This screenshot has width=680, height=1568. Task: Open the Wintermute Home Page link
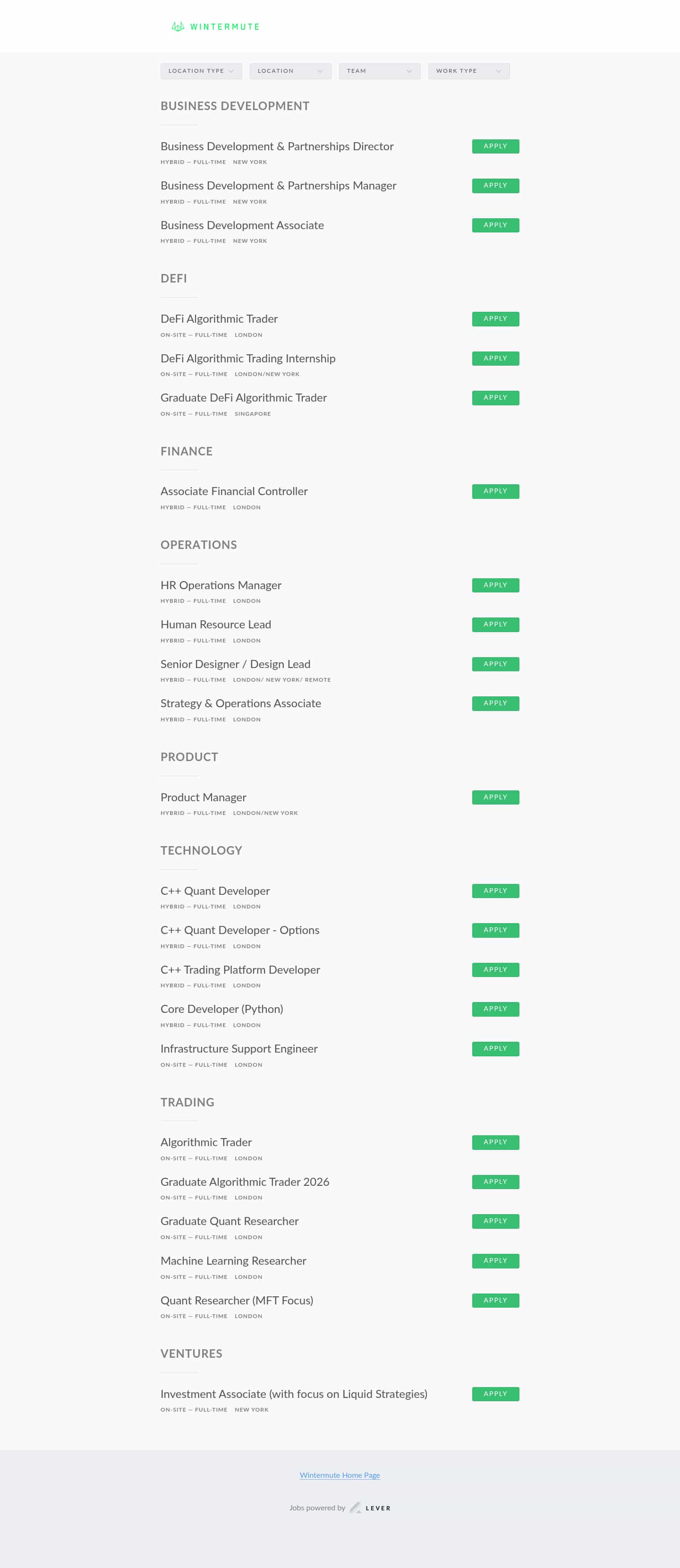pyautogui.click(x=340, y=1475)
